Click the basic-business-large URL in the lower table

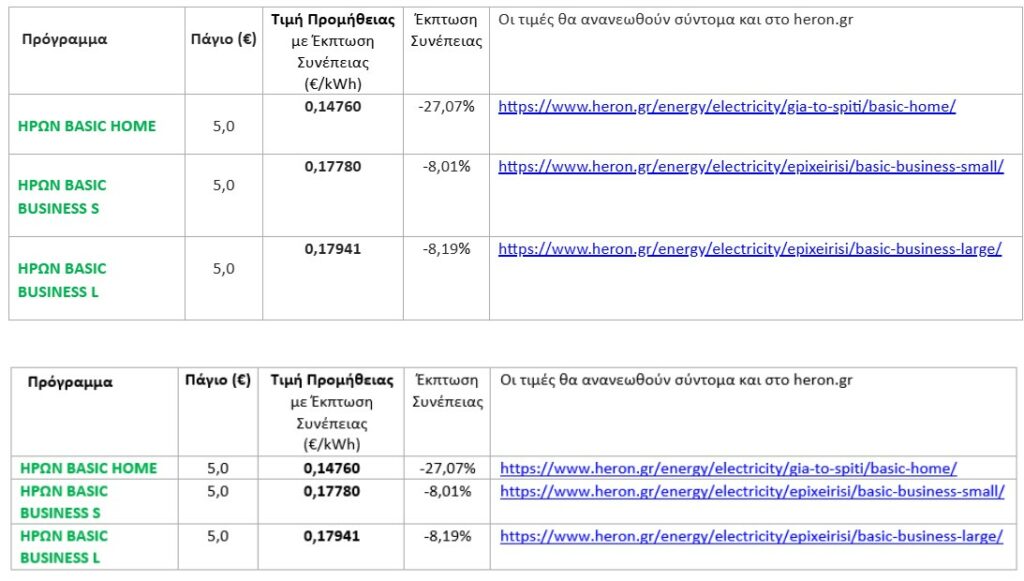point(751,536)
